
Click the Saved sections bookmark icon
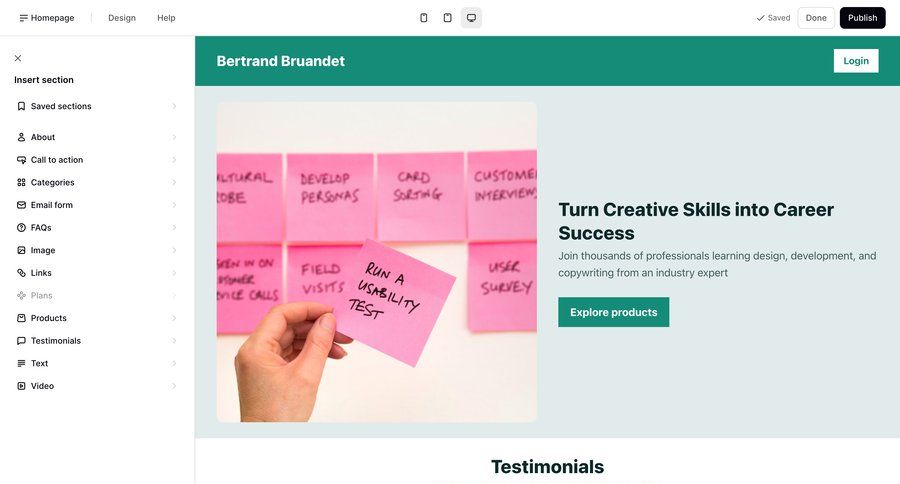coord(21,106)
